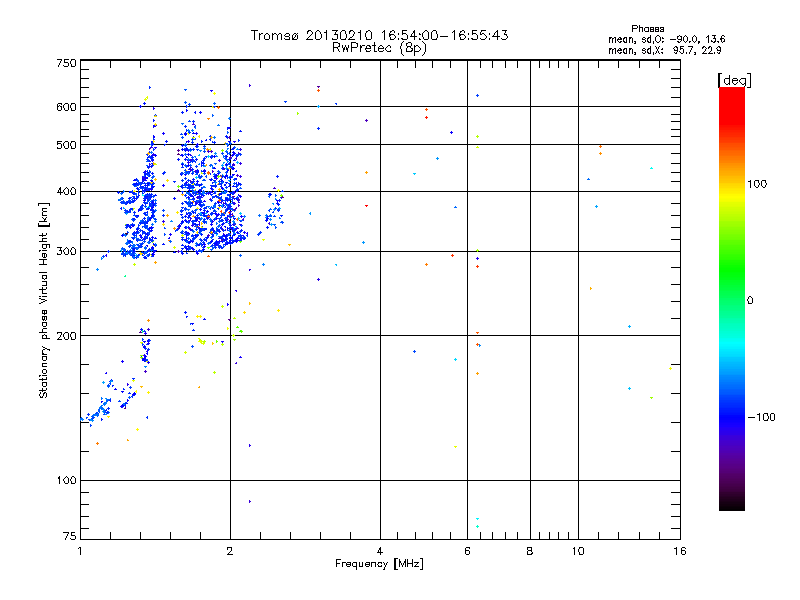The height and width of the screenshot is (600, 800).
Task: Click the 'mean, sd,O: -90.0, 13.6' line
Action: coord(666,39)
